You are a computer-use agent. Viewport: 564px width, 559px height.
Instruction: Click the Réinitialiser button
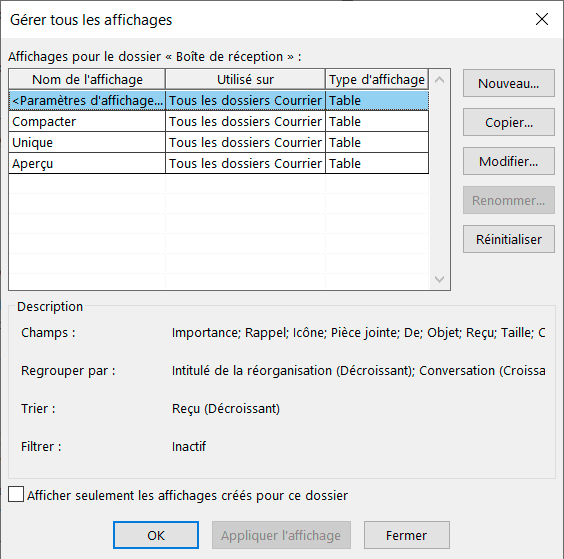coord(509,239)
